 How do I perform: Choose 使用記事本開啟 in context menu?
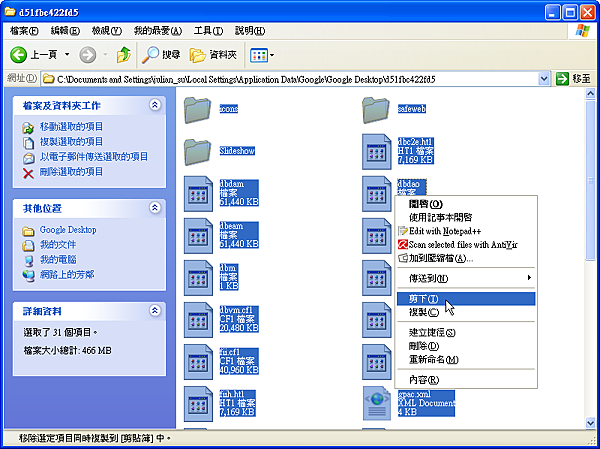(466, 217)
